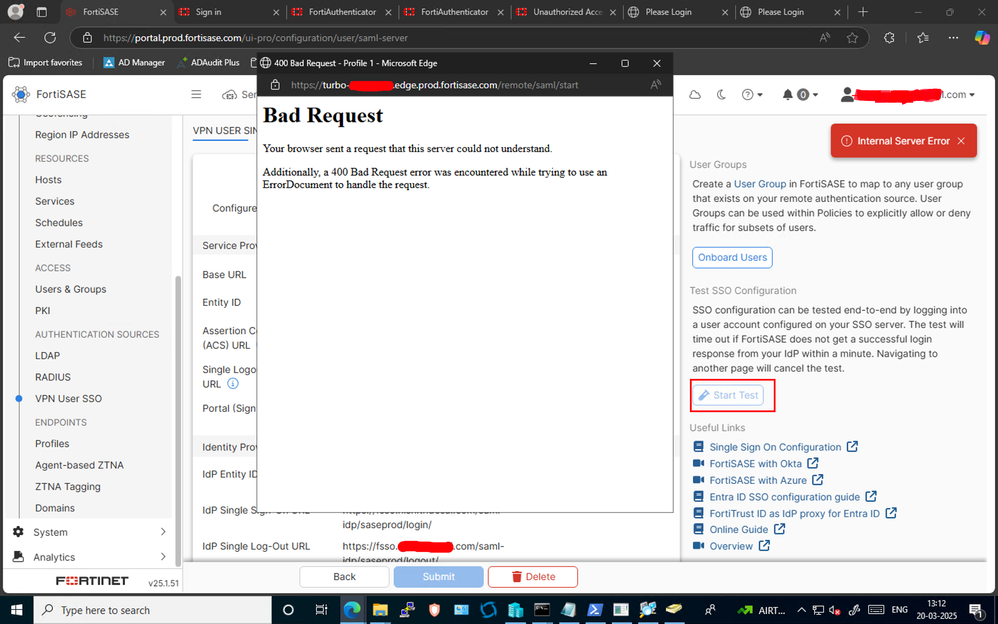Select VPN User SSO in sidebar
Screen dimensions: 998x624
tap(68, 399)
